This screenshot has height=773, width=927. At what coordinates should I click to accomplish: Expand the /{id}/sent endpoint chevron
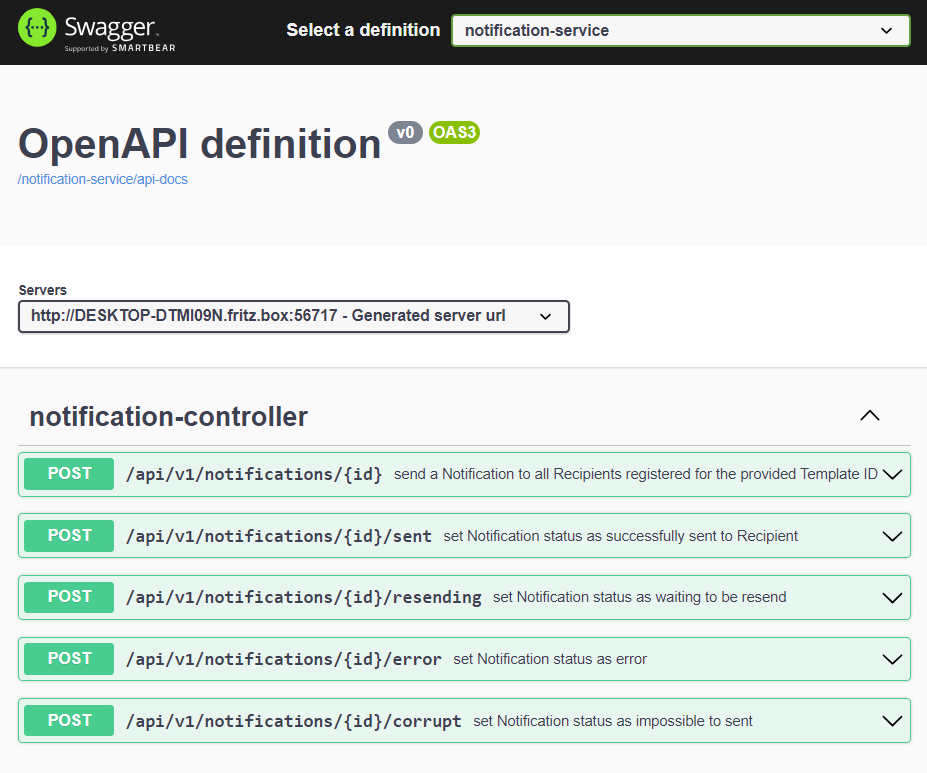click(892, 537)
